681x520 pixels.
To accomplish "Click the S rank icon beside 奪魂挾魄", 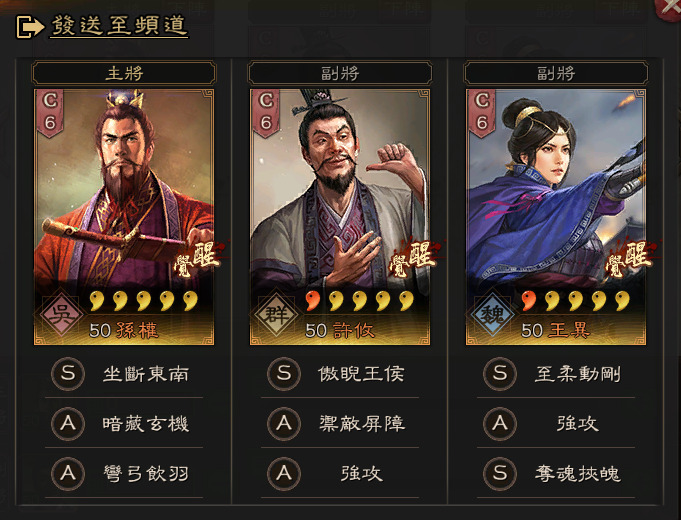I will click(x=500, y=474).
